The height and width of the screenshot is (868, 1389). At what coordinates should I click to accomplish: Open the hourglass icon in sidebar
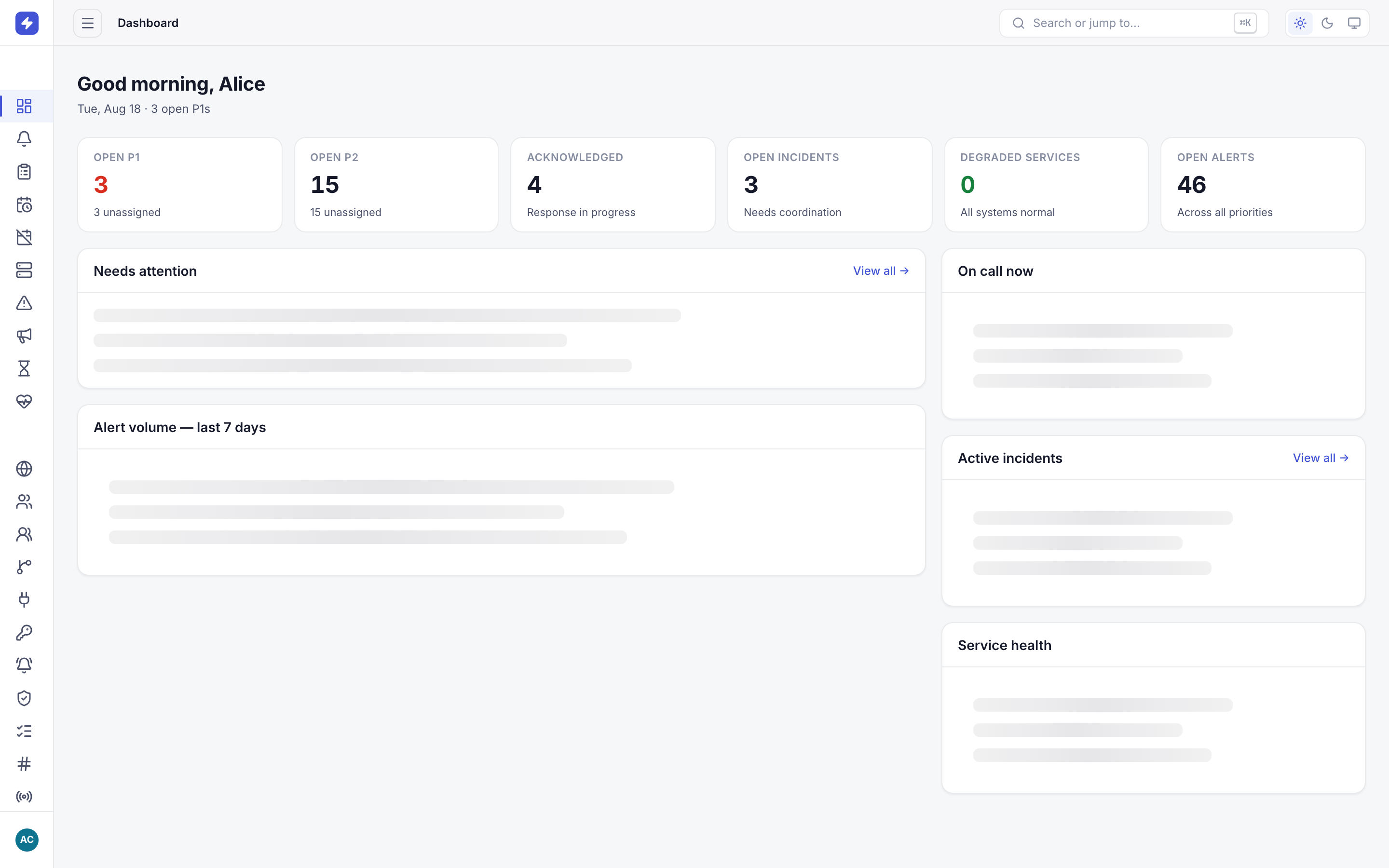pyautogui.click(x=24, y=368)
